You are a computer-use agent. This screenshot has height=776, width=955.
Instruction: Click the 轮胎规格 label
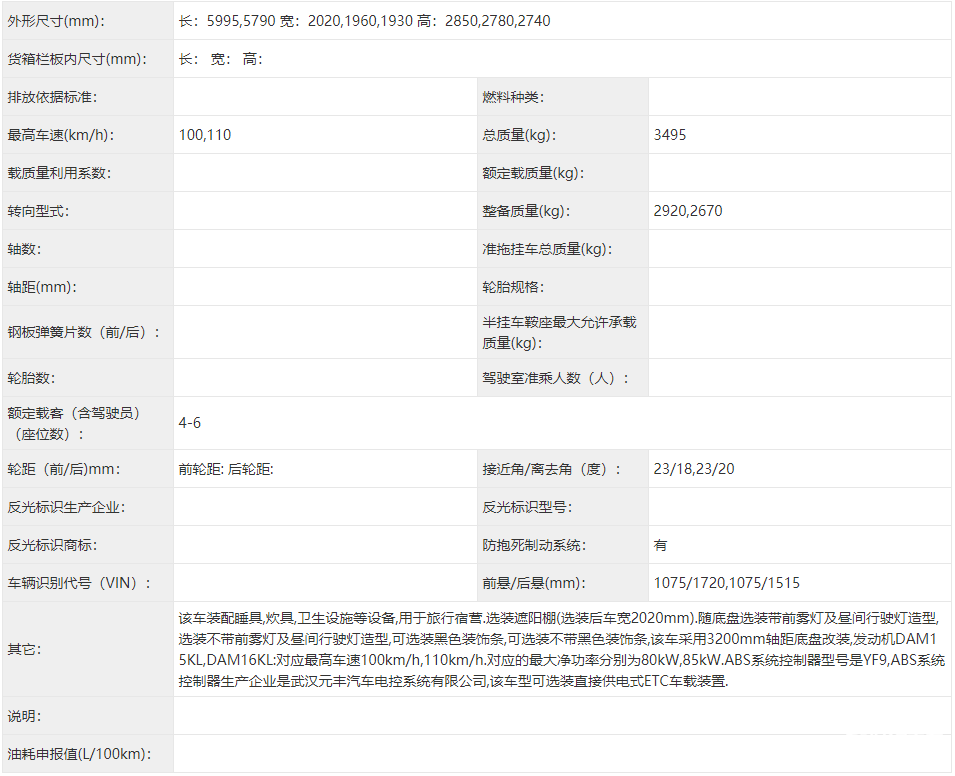click(x=513, y=287)
